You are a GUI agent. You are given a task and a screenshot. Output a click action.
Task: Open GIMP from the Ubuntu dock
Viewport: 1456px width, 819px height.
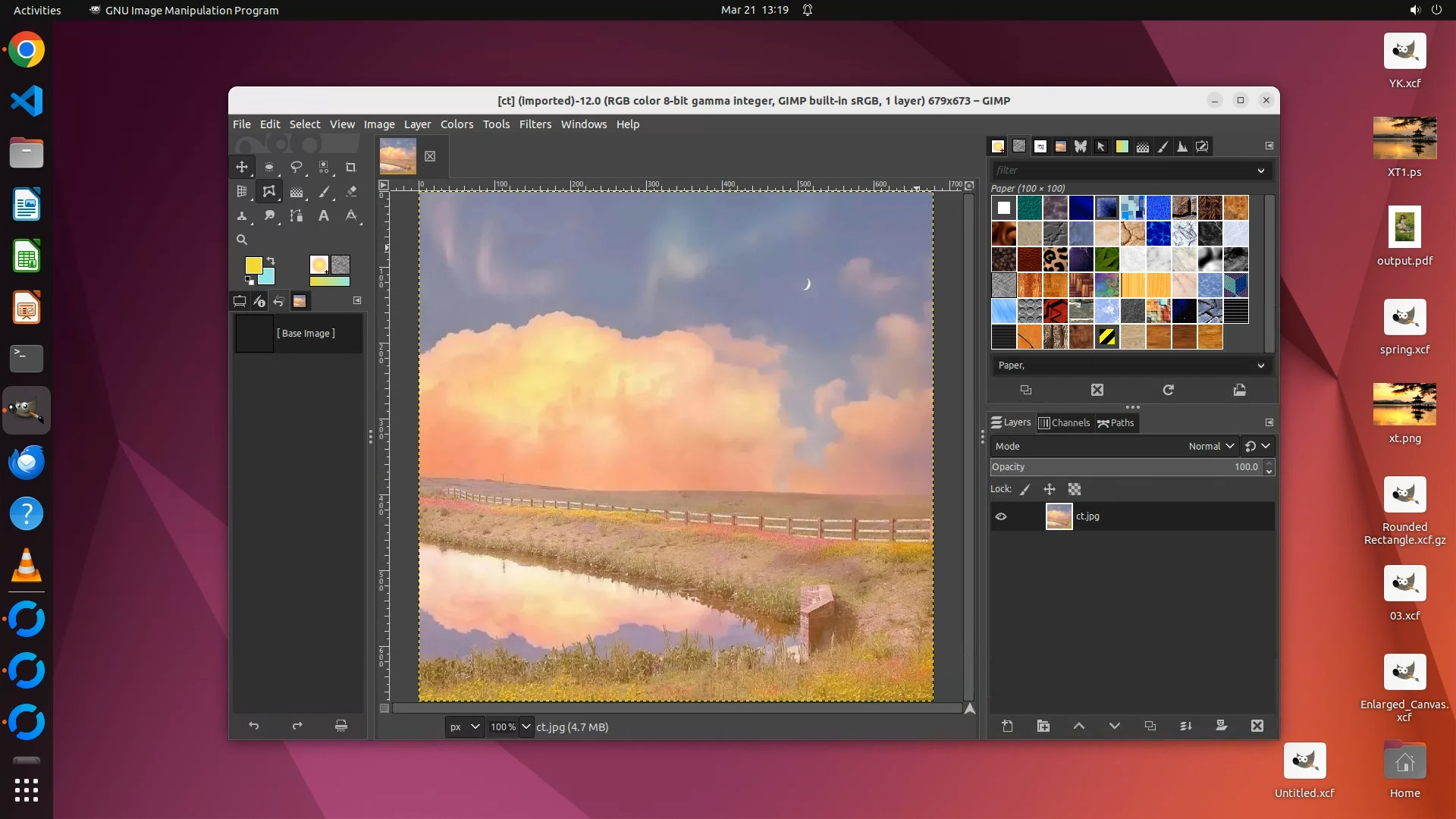pyautogui.click(x=27, y=410)
